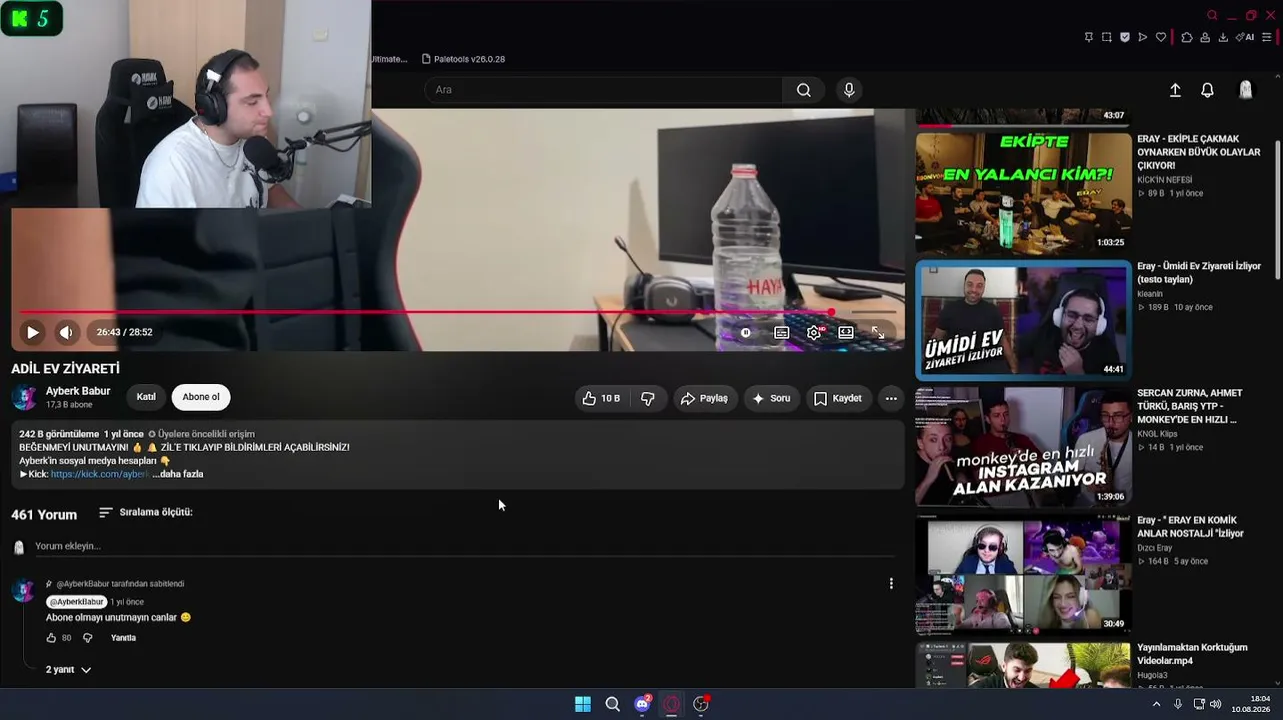Toggle the autoplay switch in the player
Screen dimensions: 1283x720
[746, 333]
